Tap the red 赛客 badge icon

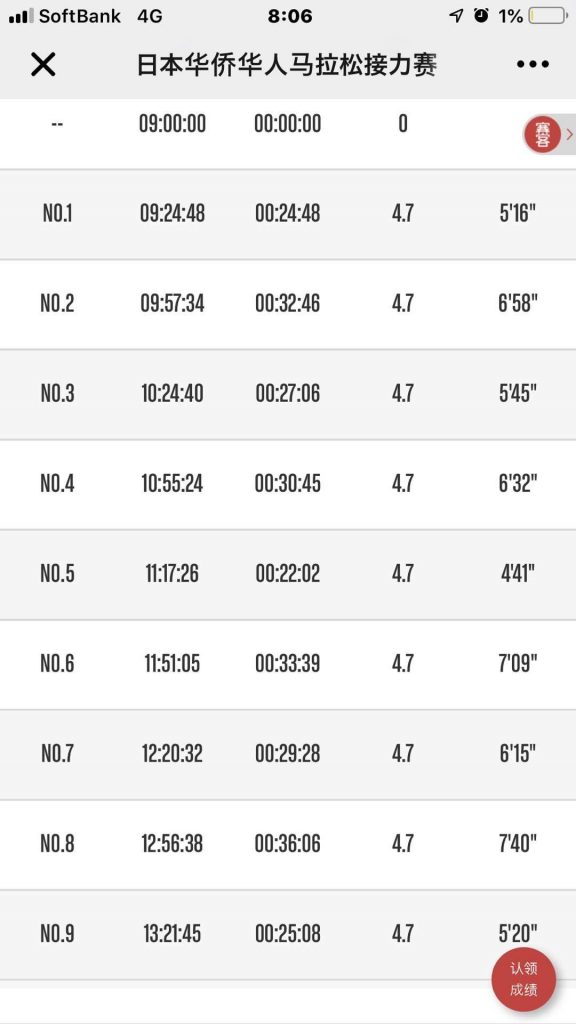[x=542, y=134]
